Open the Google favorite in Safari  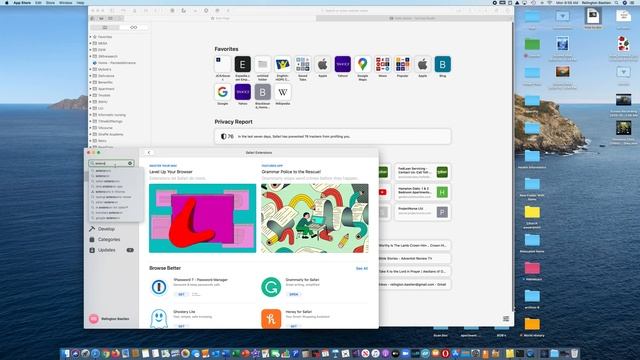point(222,92)
